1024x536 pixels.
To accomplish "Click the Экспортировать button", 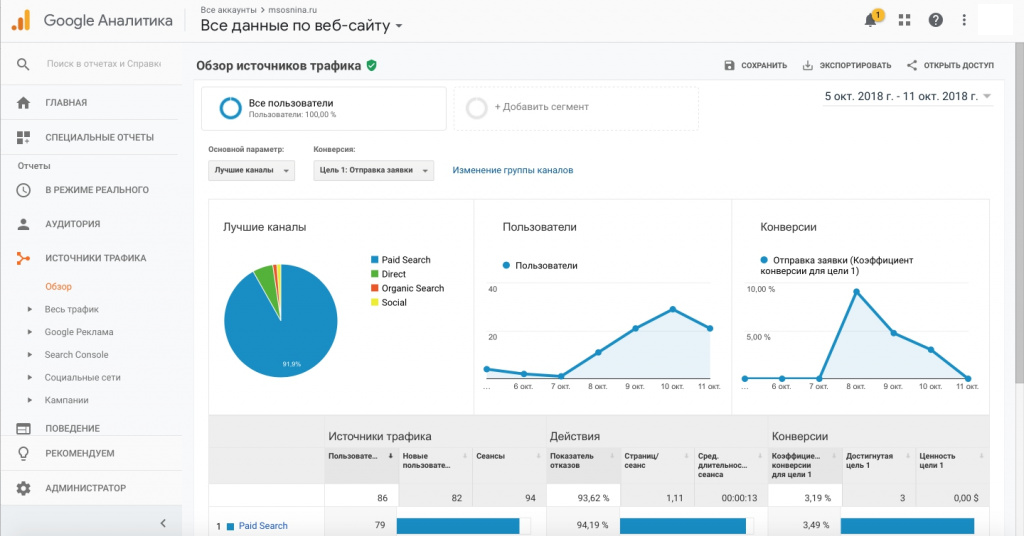I will click(846, 66).
